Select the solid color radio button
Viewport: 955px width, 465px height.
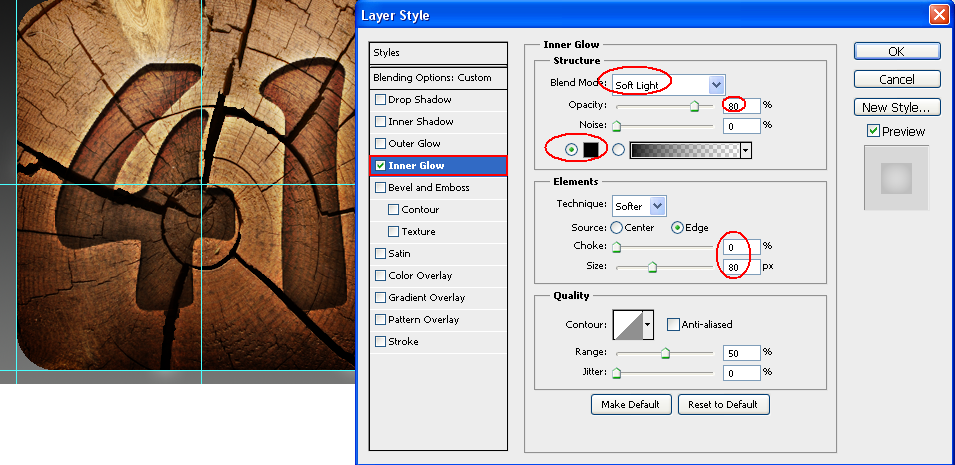pos(571,149)
